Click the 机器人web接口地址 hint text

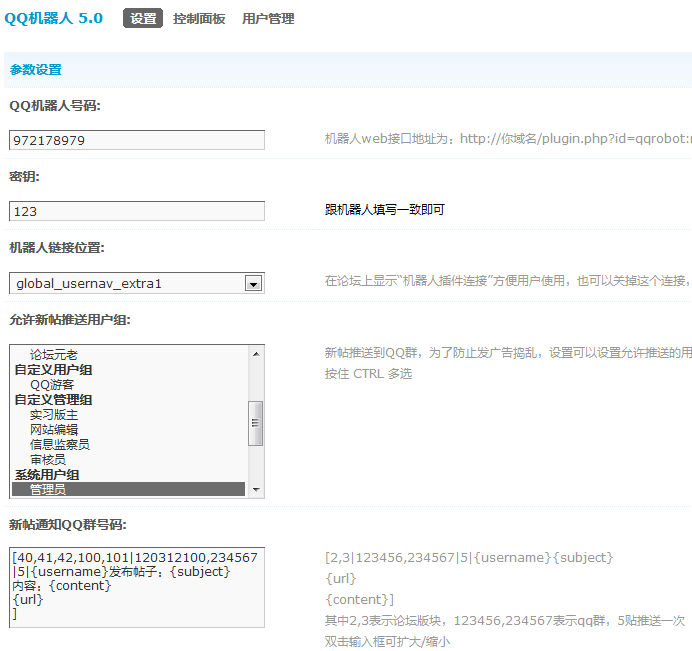[x=508, y=139]
